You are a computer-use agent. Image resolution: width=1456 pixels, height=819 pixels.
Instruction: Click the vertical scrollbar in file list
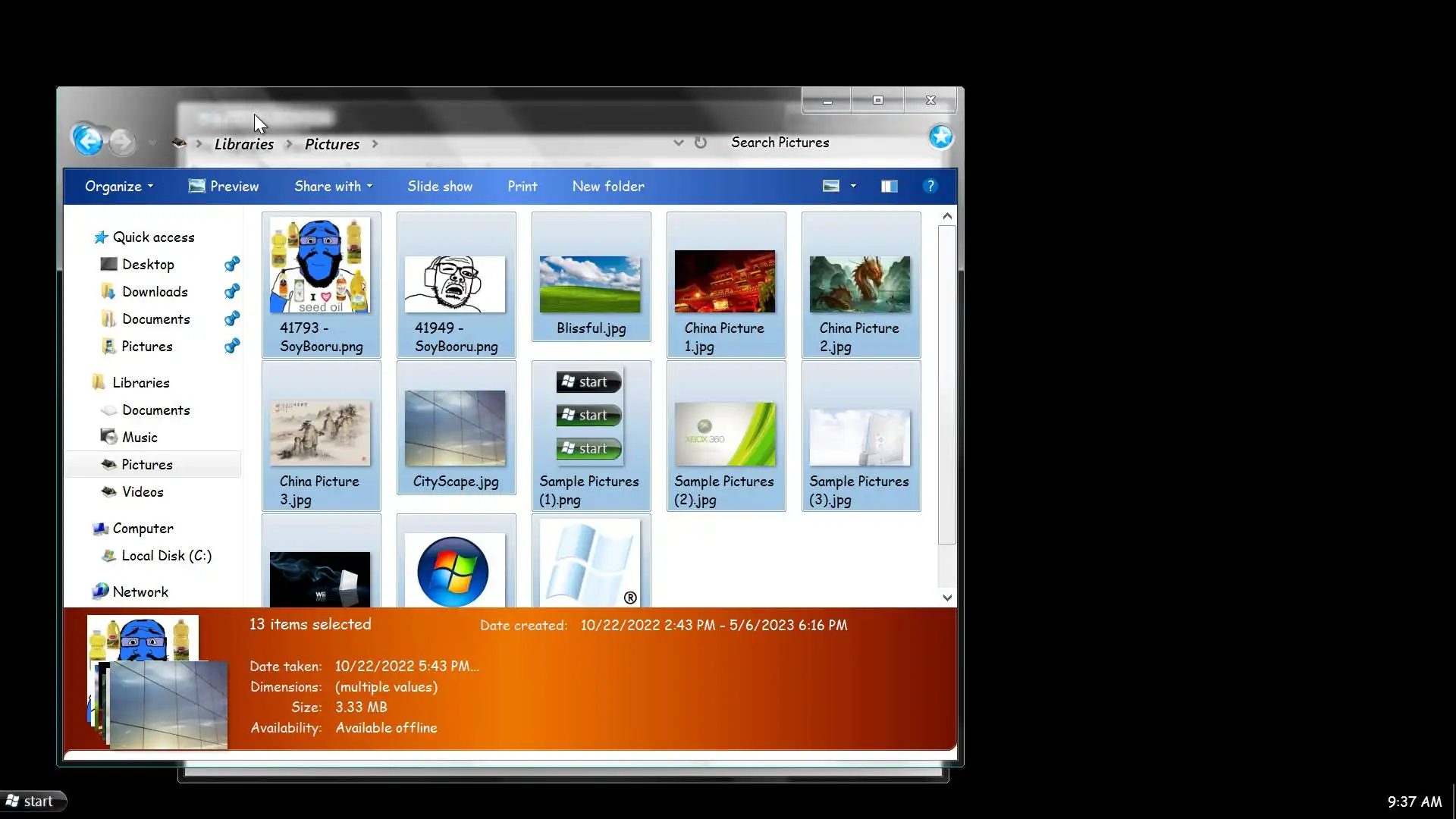point(946,384)
